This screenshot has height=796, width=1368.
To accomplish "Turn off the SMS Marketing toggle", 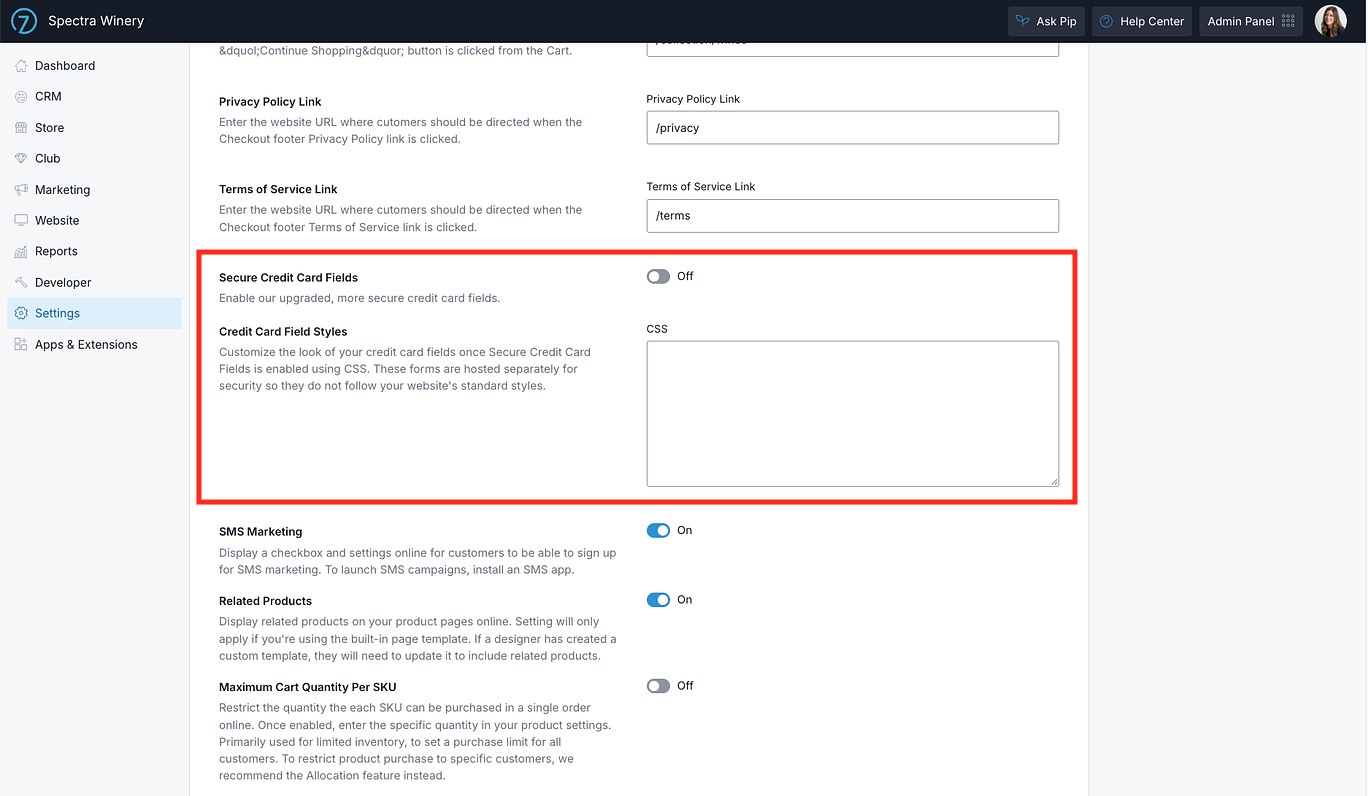I will 658,531.
